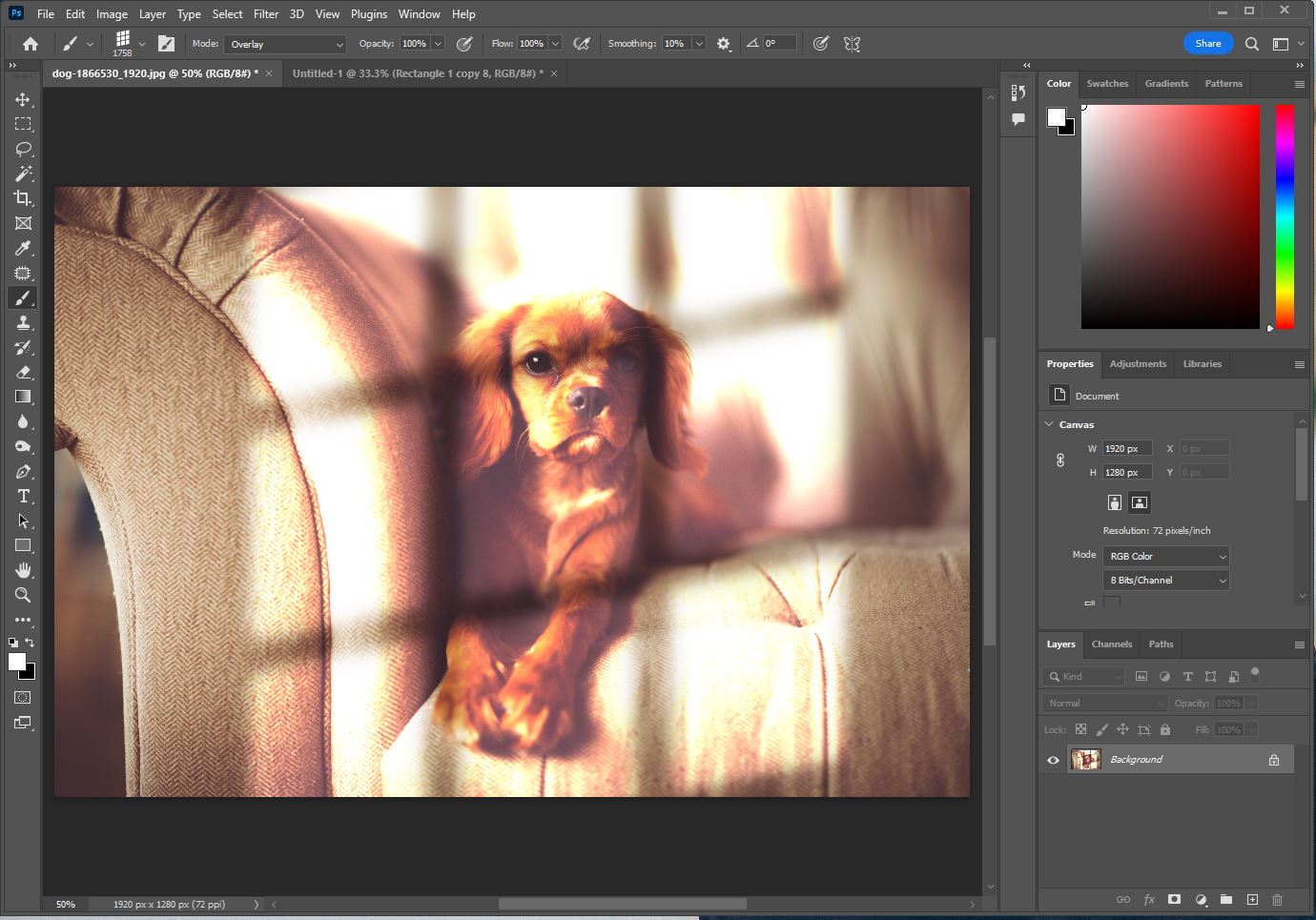Open the Image menu
The width and height of the screenshot is (1316, 920).
click(112, 14)
